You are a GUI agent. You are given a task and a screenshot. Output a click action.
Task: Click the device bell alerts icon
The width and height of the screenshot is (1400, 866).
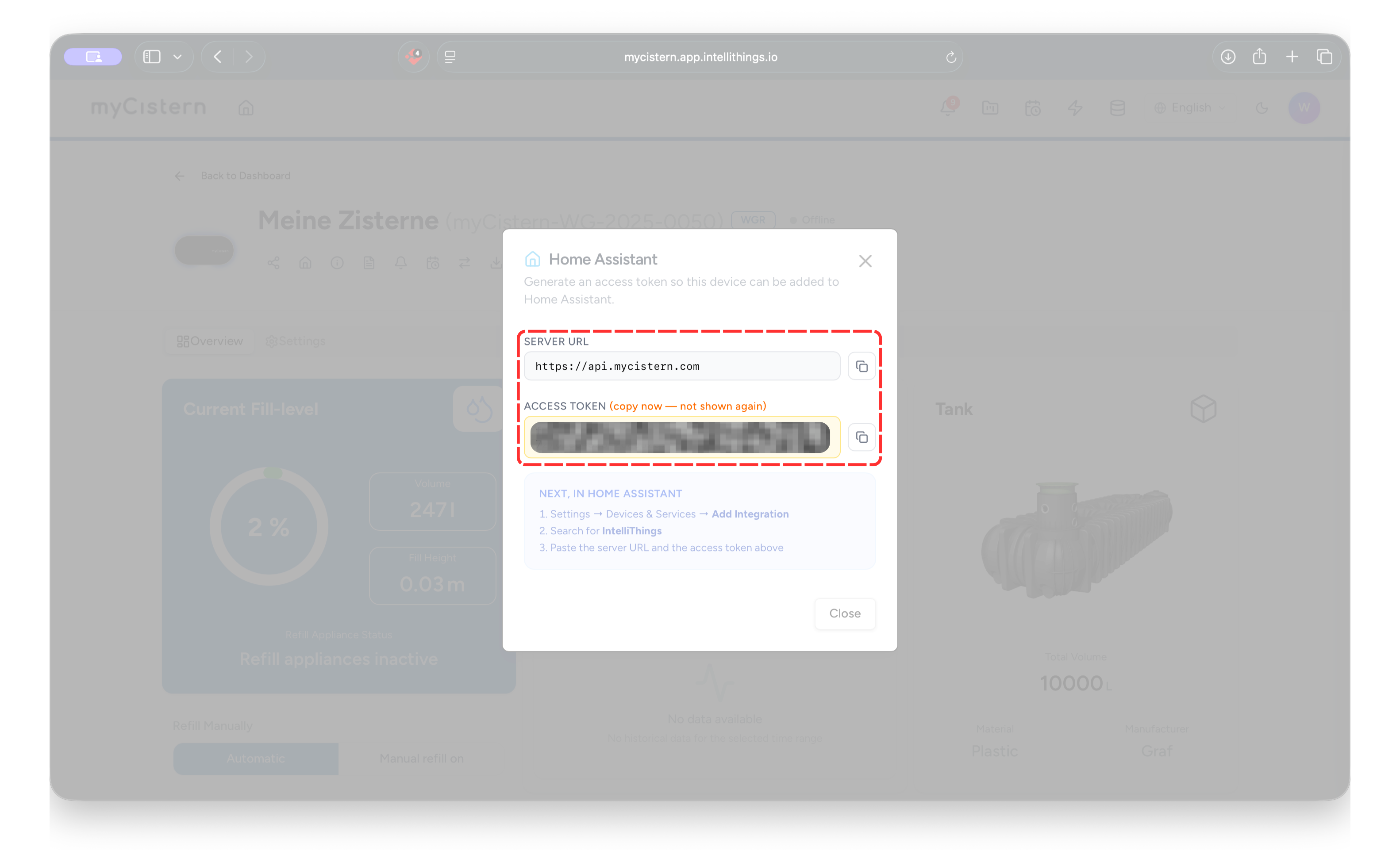[x=401, y=263]
